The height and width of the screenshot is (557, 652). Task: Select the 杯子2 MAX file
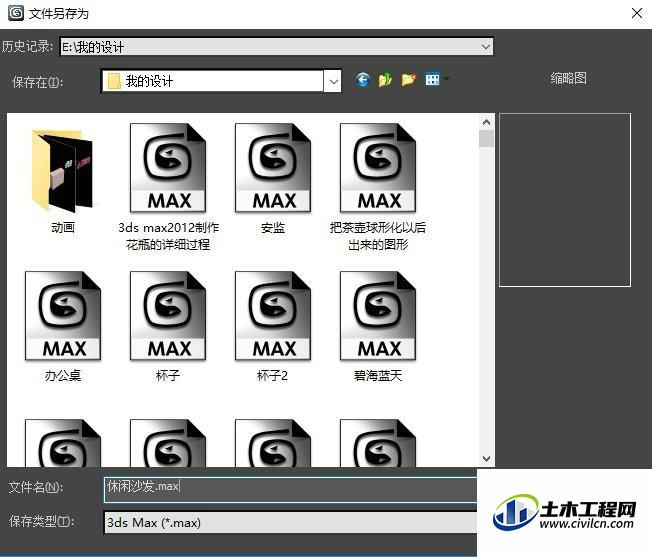pyautogui.click(x=273, y=327)
